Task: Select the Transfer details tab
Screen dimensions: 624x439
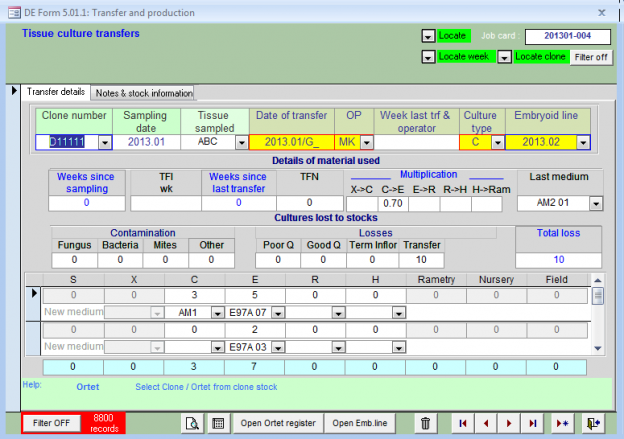Action: (x=56, y=92)
